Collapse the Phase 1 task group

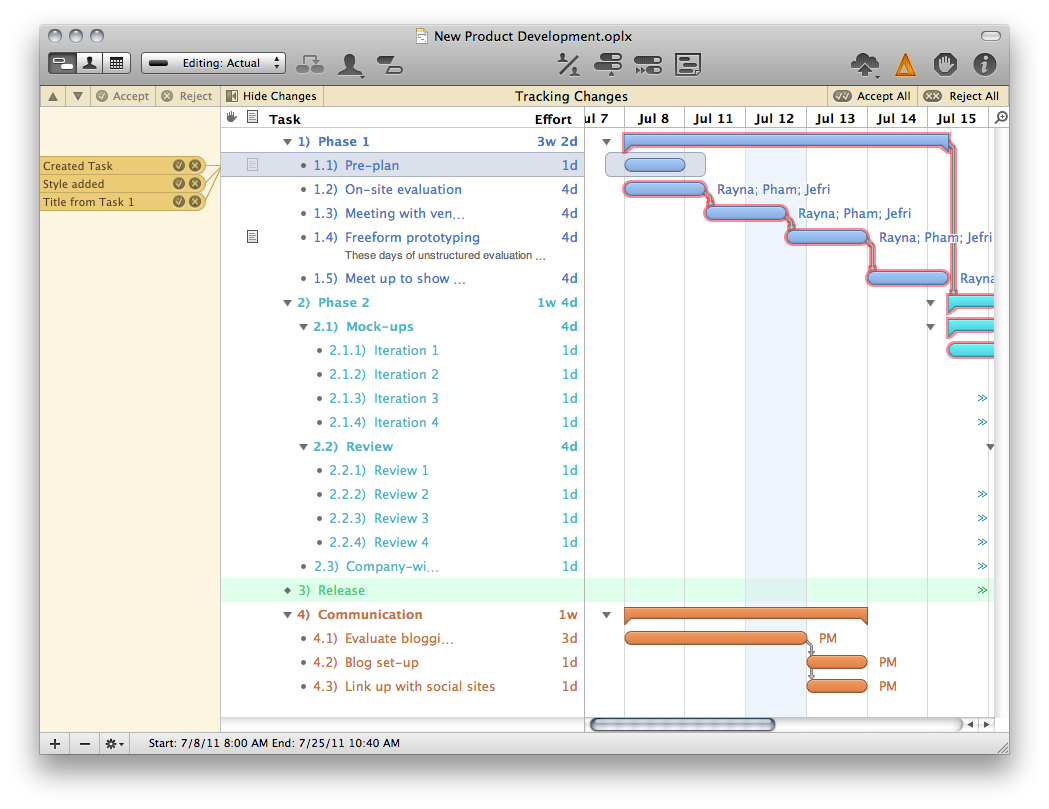click(288, 142)
